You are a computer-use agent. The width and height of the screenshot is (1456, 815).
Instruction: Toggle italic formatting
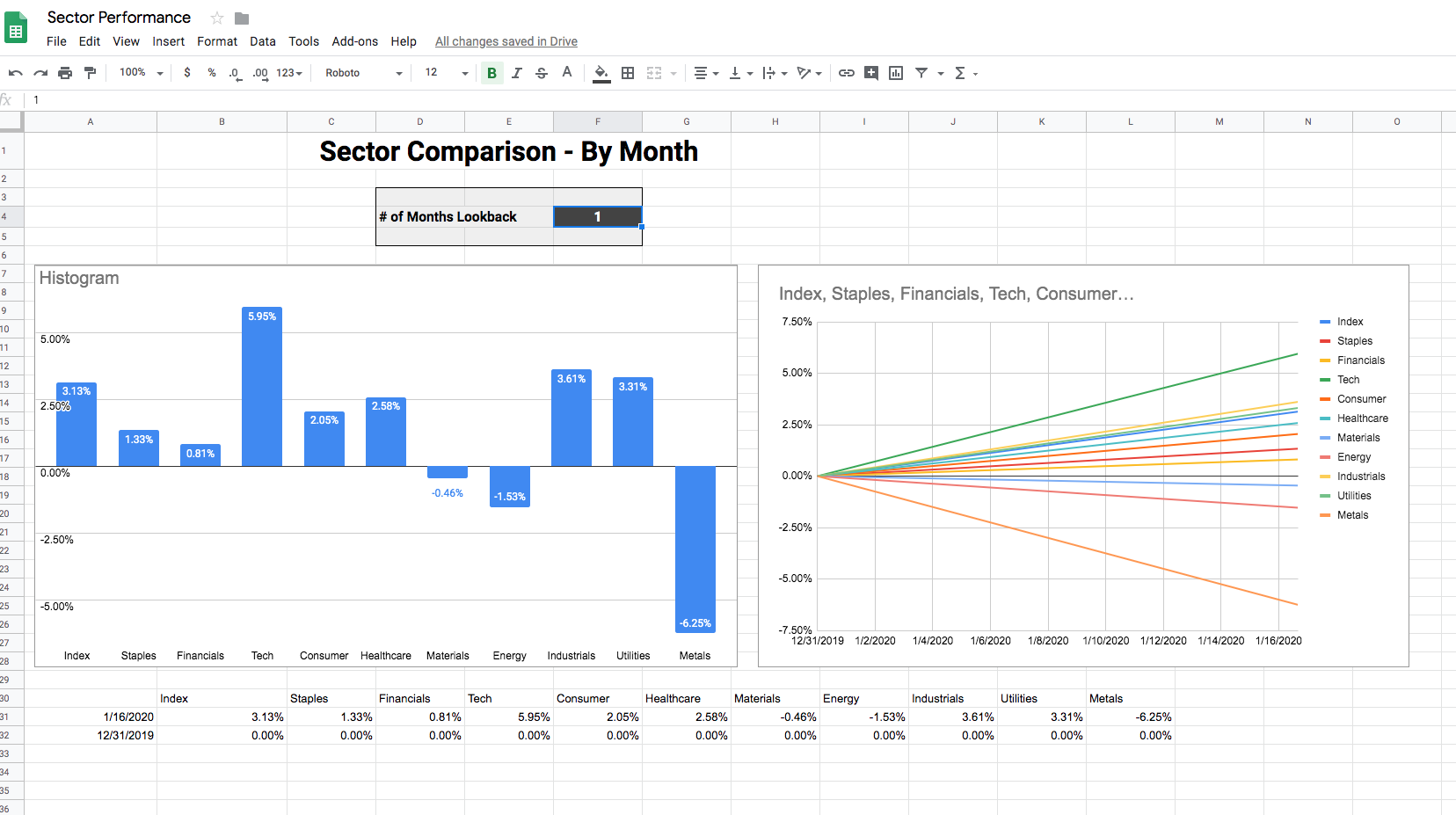coord(517,73)
